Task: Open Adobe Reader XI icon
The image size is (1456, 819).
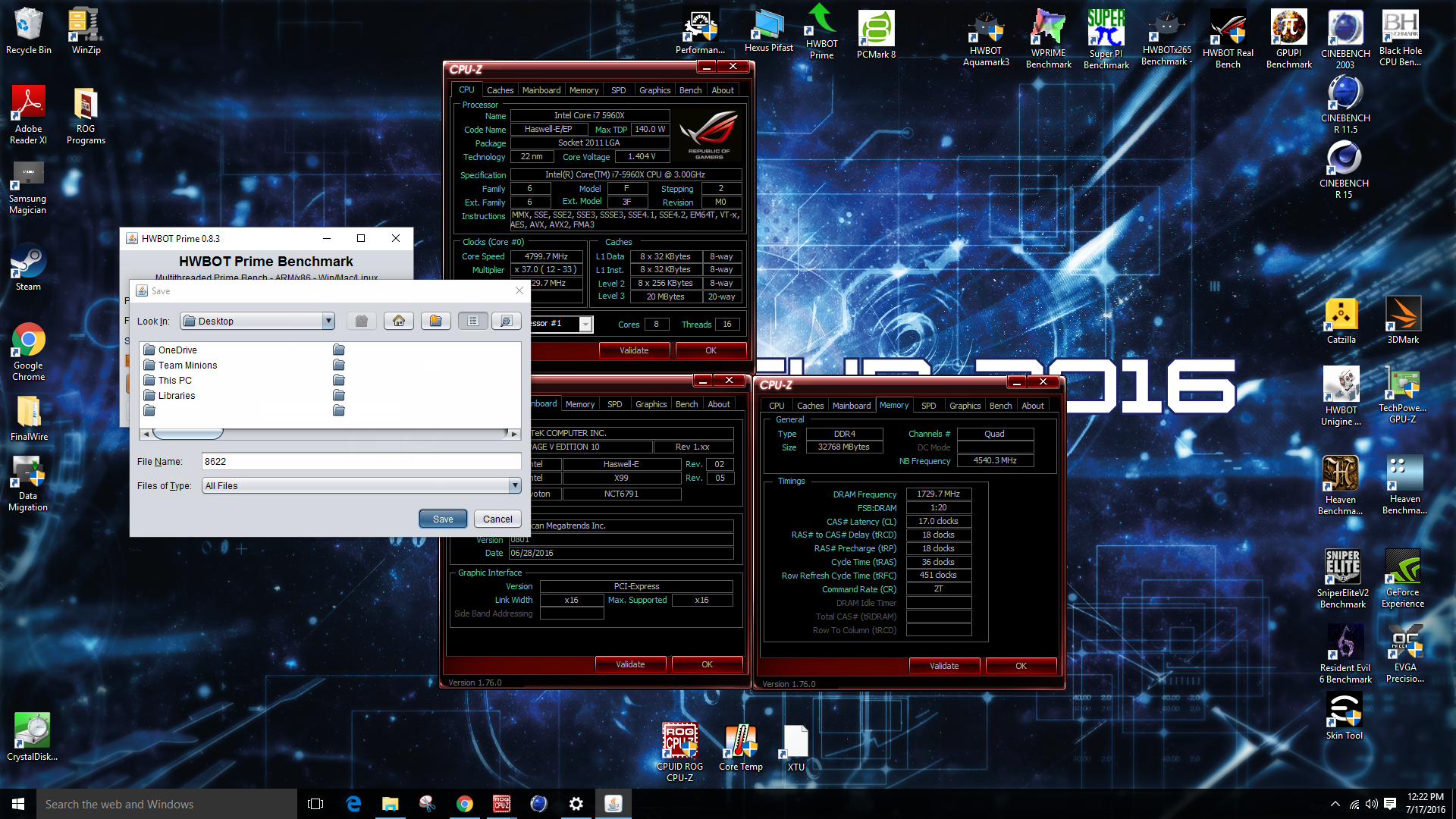Action: pos(28,115)
